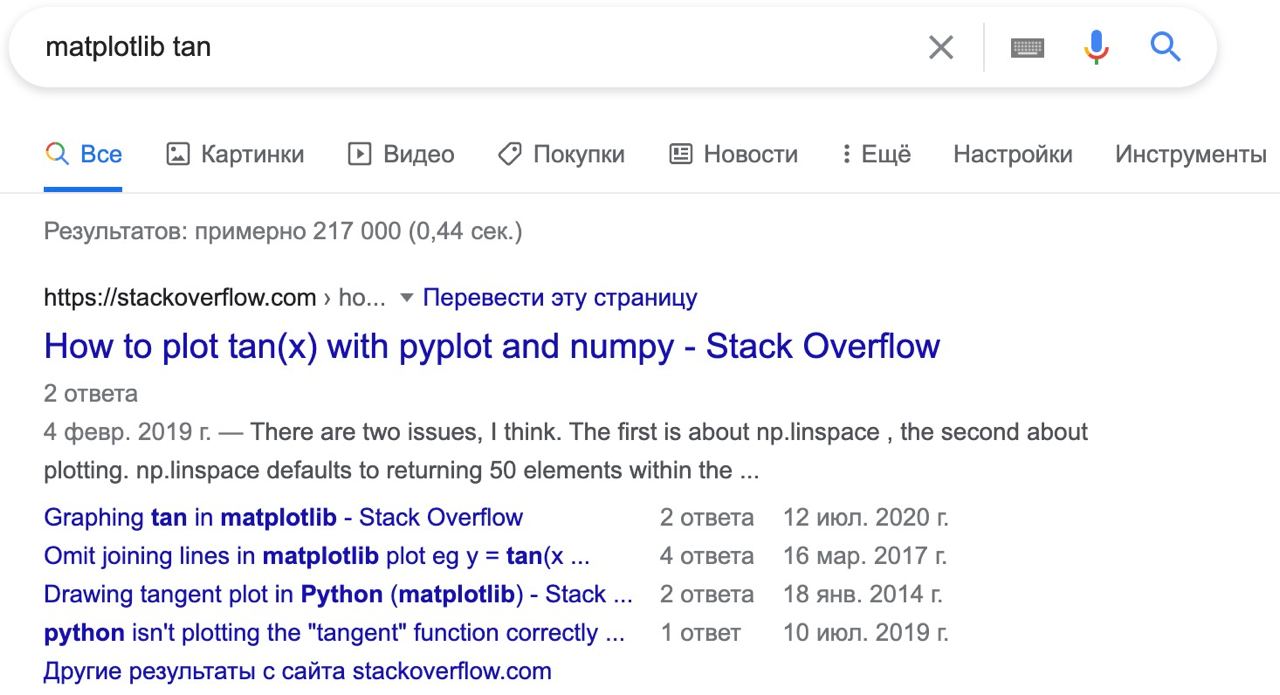
Task: Switch to the Видео tab
Action: (401, 155)
